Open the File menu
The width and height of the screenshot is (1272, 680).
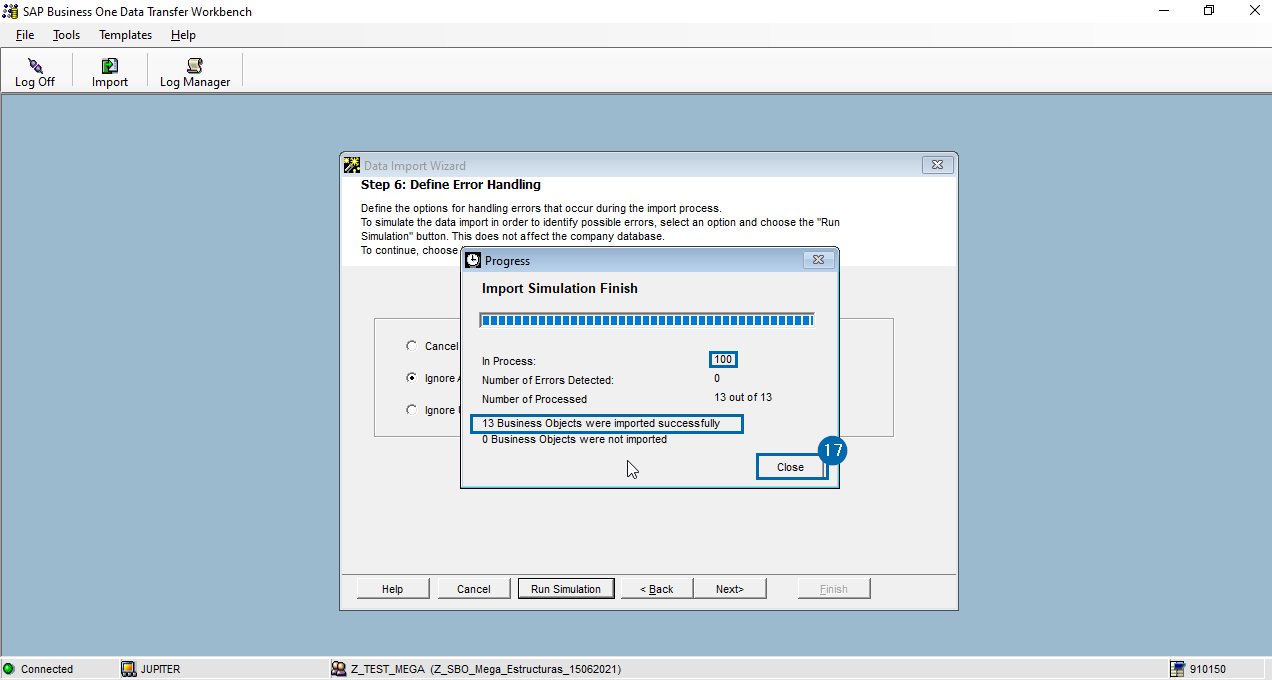click(x=25, y=35)
